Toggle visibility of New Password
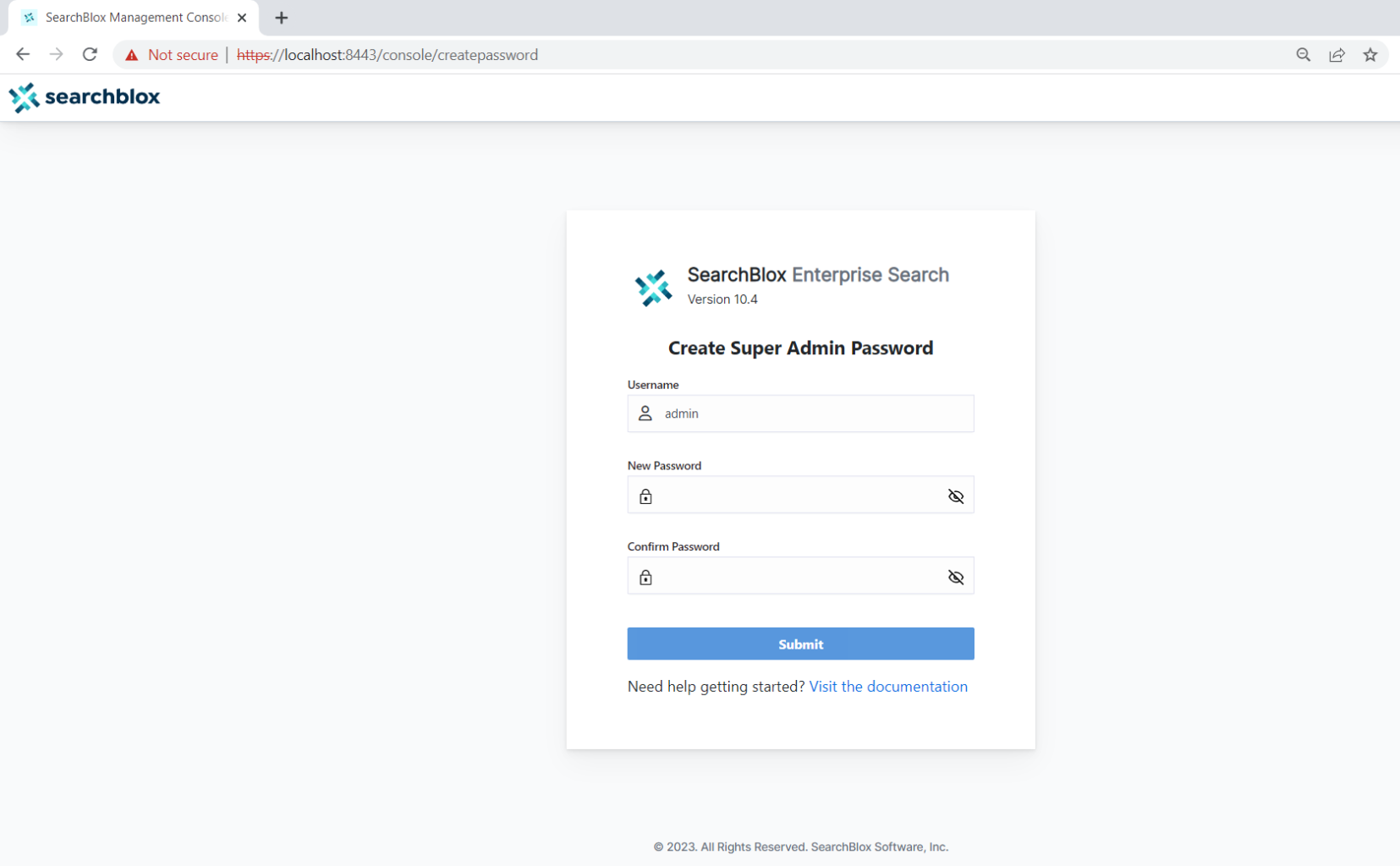The image size is (1400, 866). click(956, 496)
